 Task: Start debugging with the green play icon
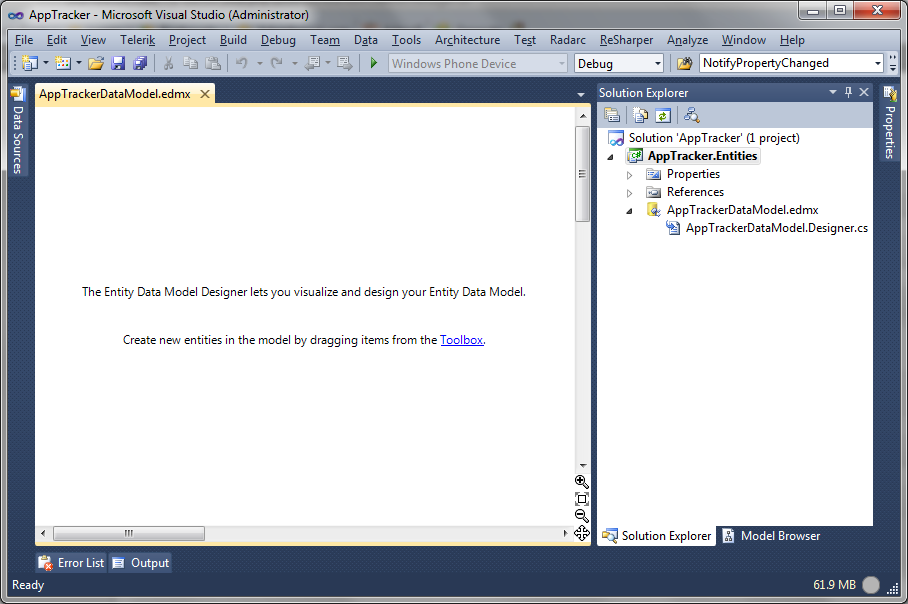[374, 63]
